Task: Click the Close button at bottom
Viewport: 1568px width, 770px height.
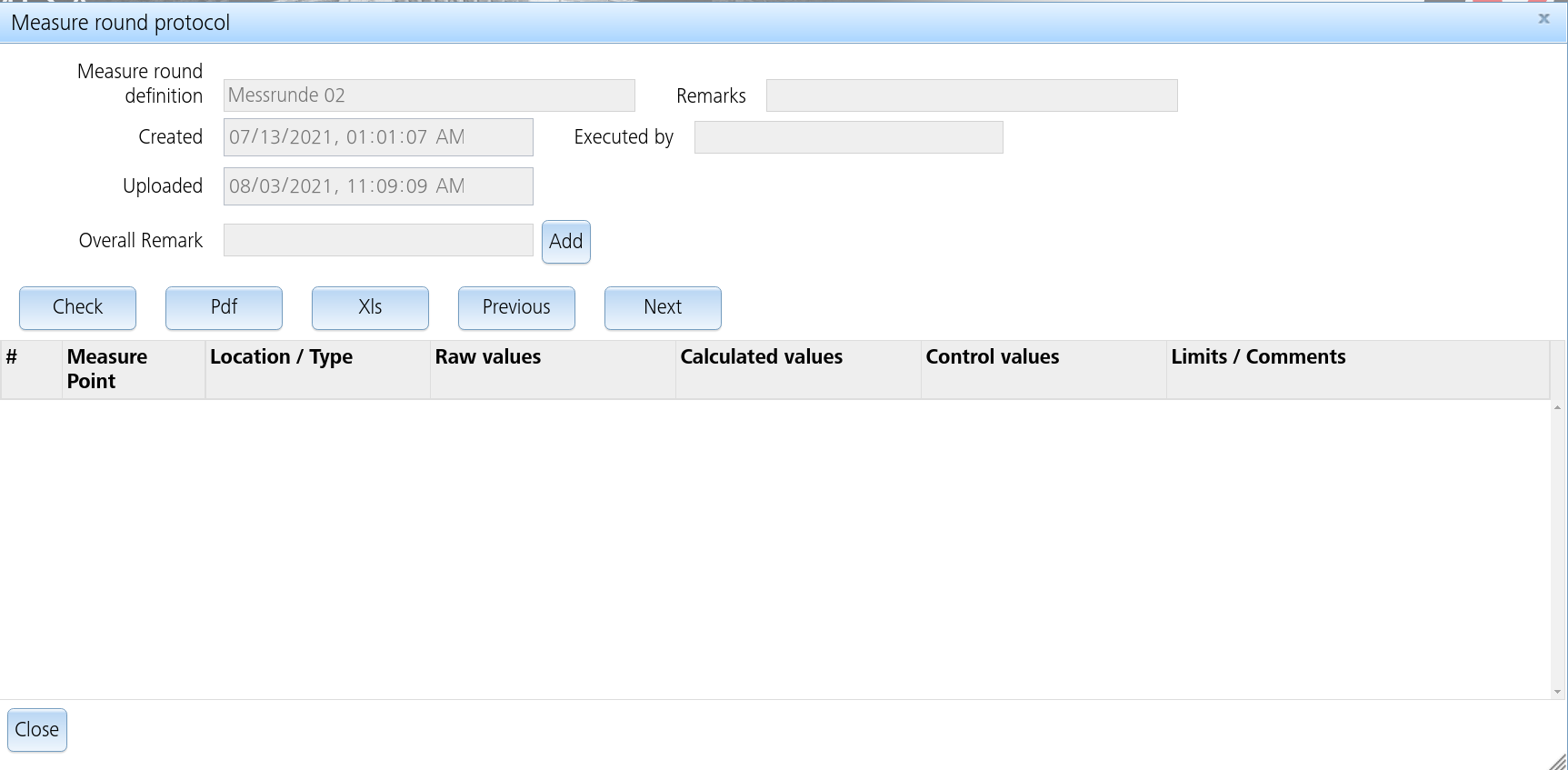Action: (x=37, y=730)
